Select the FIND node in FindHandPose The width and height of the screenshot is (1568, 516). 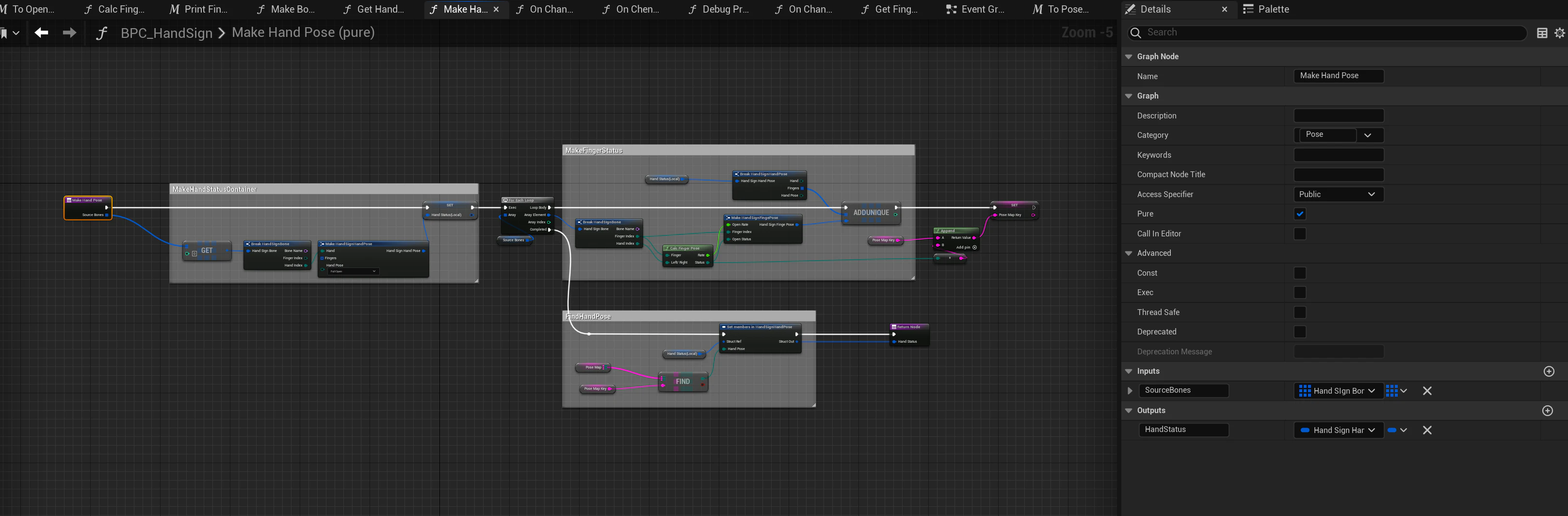tap(683, 382)
